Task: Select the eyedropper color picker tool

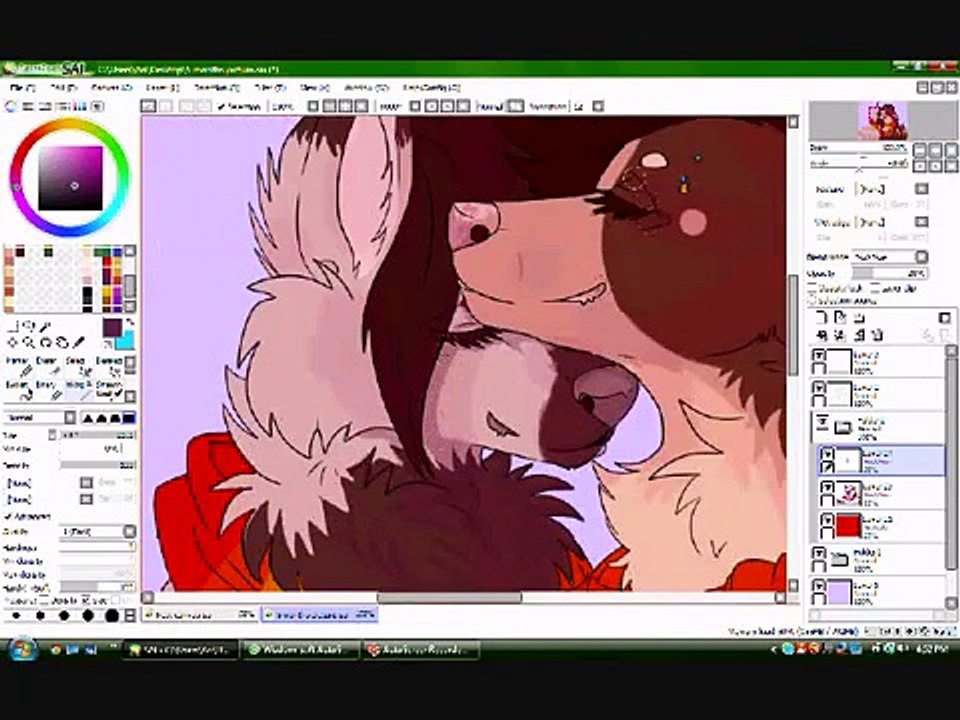Action: [79, 342]
